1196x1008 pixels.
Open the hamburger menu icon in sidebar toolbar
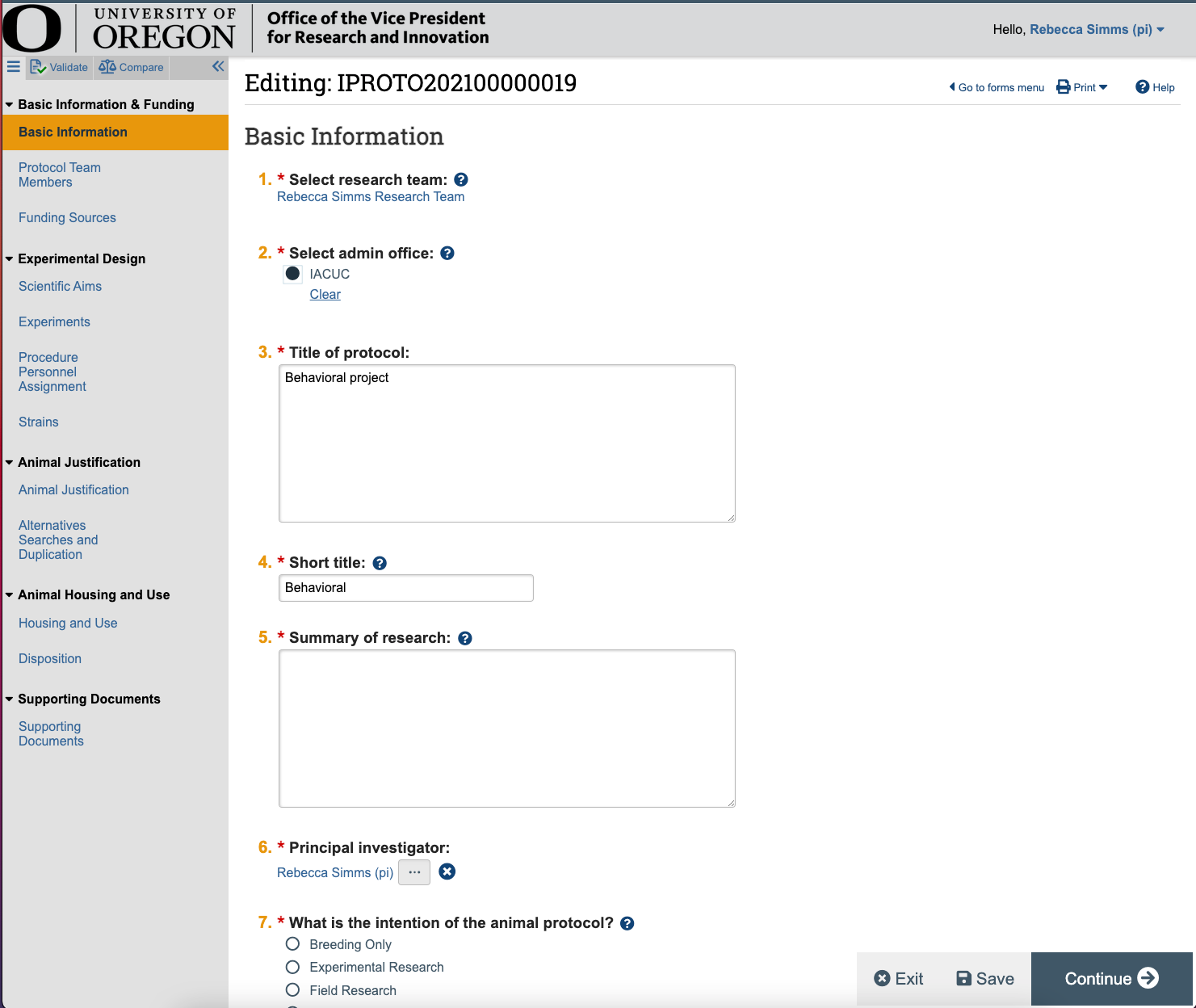[x=13, y=67]
